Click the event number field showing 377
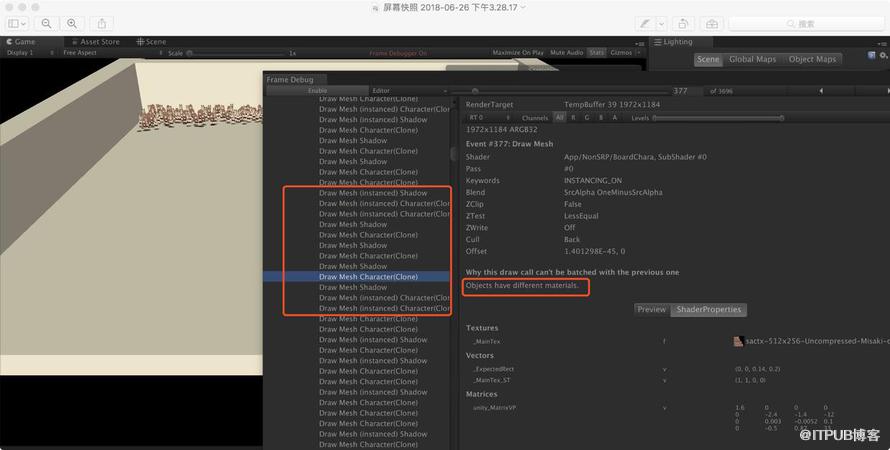Screen dimensions: 890x450 686,91
